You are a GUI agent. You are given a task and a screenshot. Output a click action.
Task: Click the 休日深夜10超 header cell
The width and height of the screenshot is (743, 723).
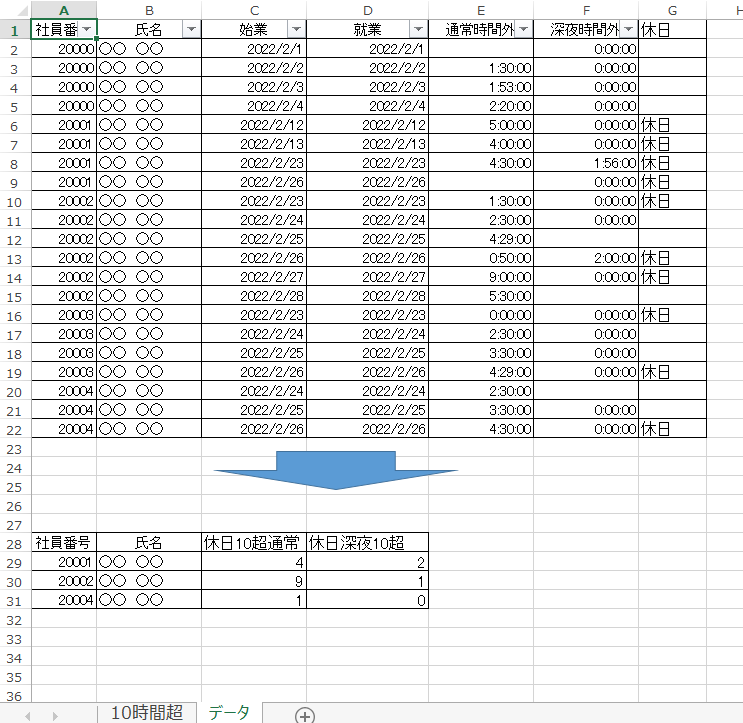point(367,543)
